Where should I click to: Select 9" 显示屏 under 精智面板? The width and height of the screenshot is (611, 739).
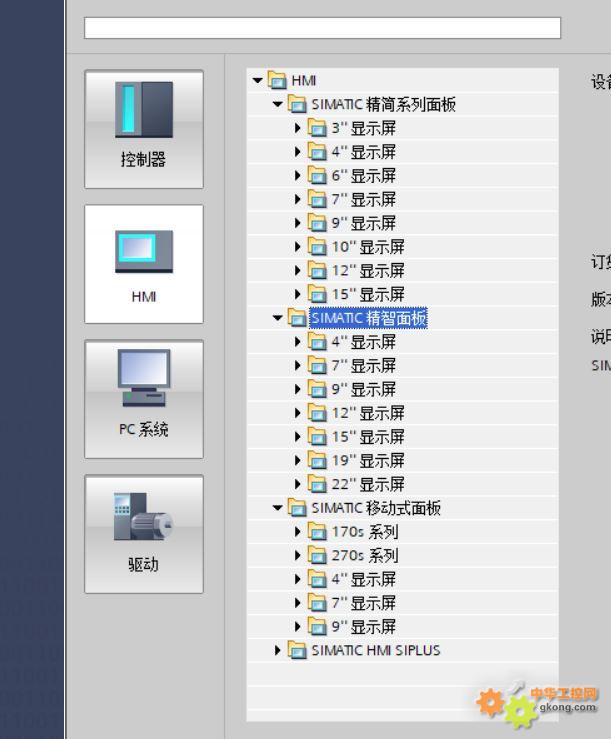[363, 389]
